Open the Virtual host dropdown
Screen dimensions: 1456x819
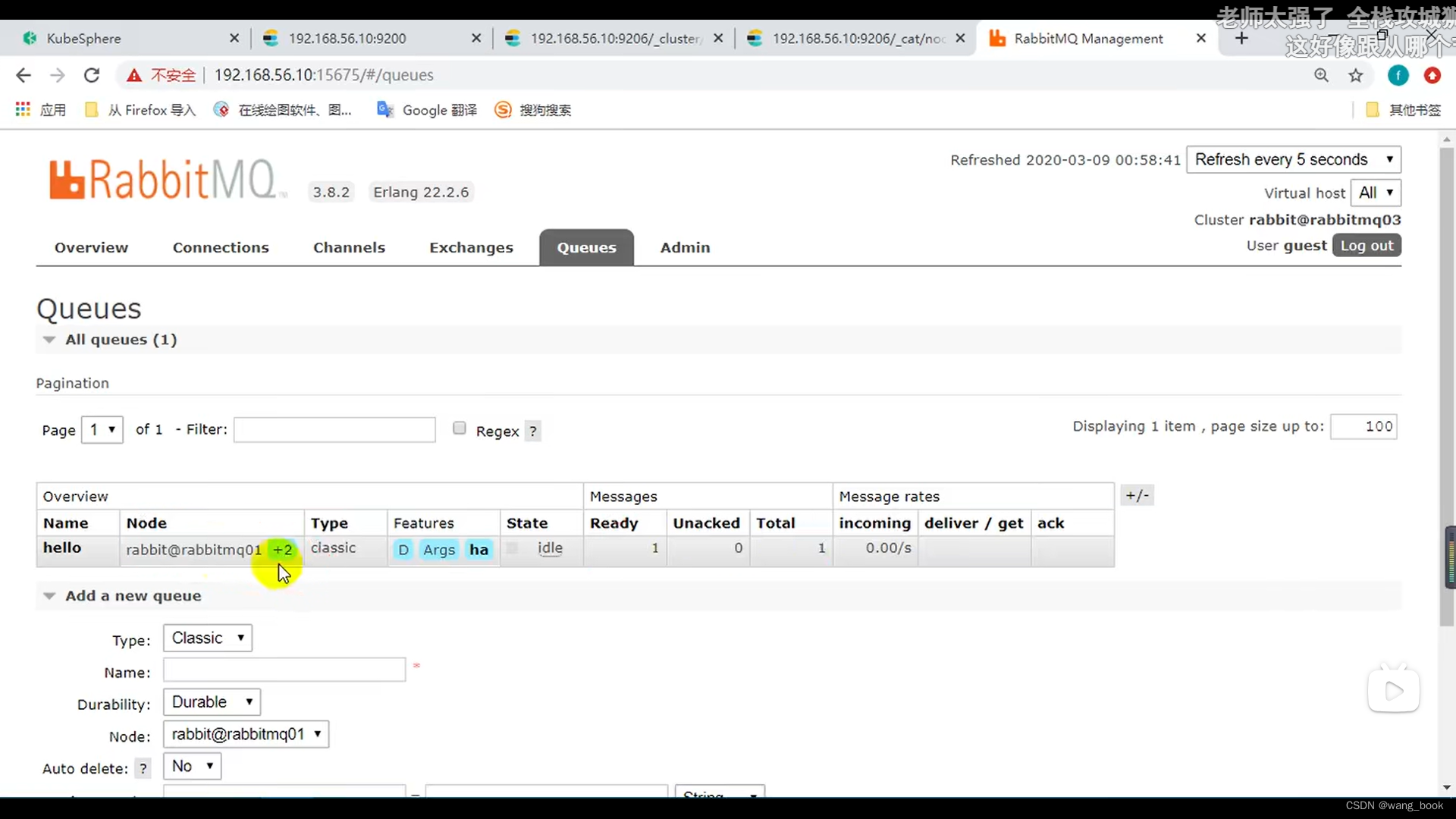[x=1376, y=193]
